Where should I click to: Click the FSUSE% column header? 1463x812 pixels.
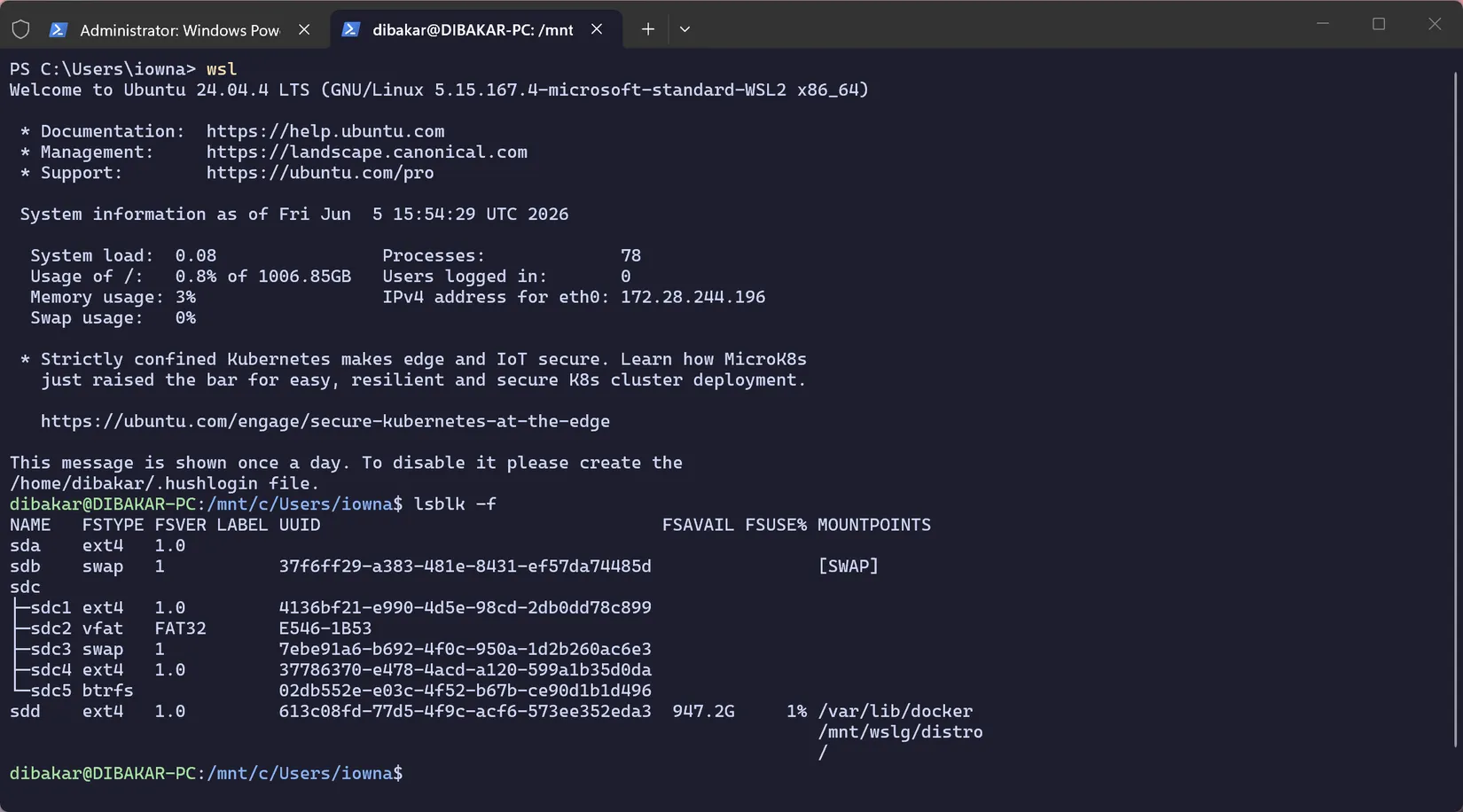(x=776, y=525)
